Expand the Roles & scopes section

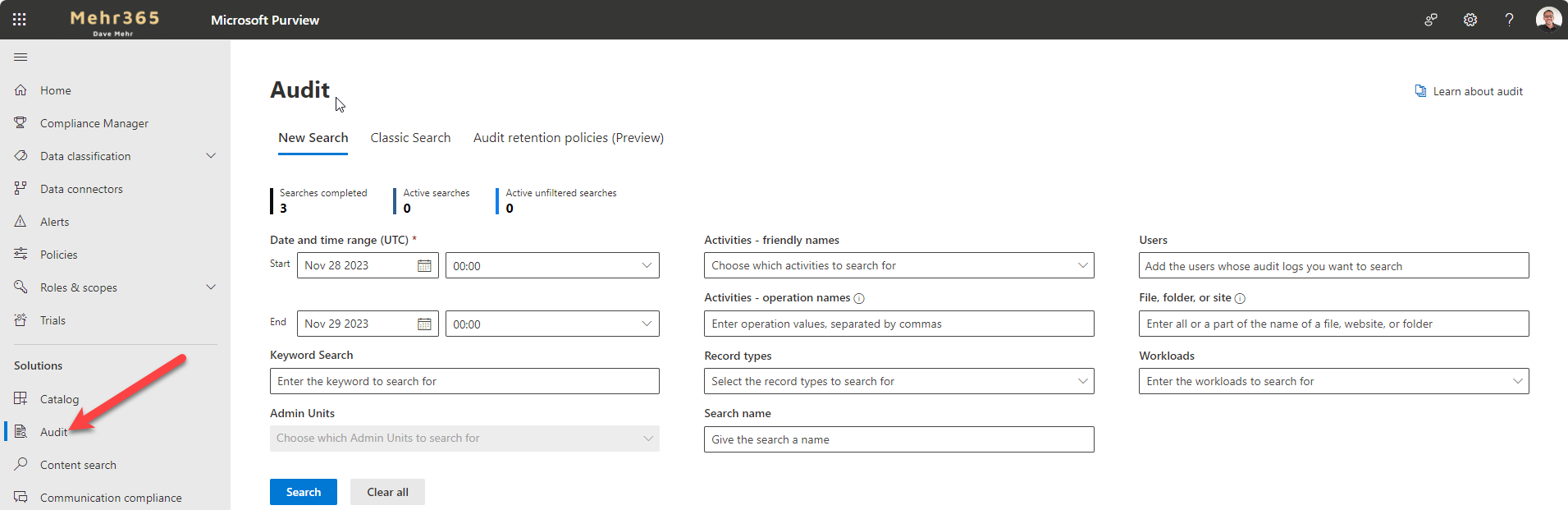tap(211, 287)
